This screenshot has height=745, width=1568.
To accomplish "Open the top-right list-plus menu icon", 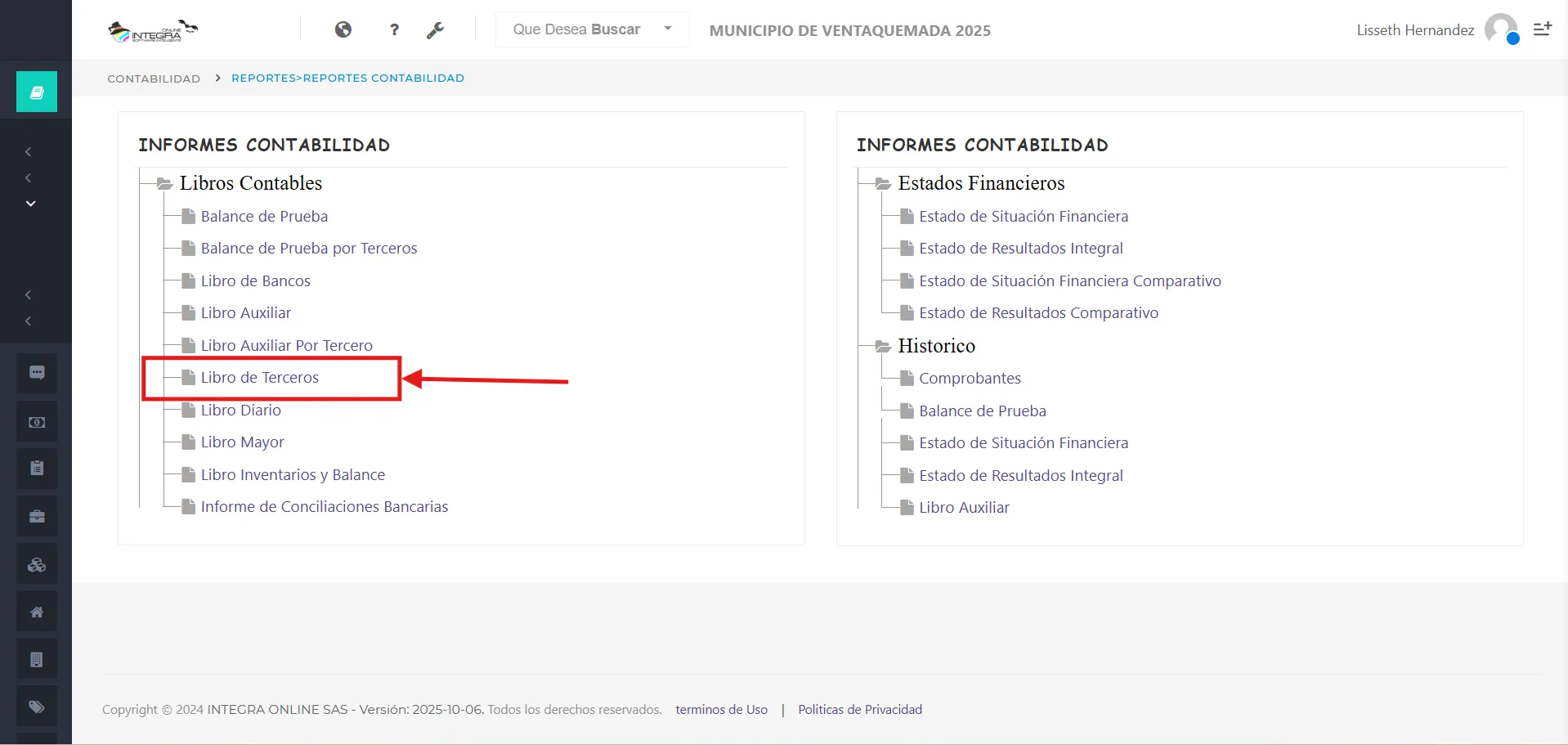I will point(1542,29).
